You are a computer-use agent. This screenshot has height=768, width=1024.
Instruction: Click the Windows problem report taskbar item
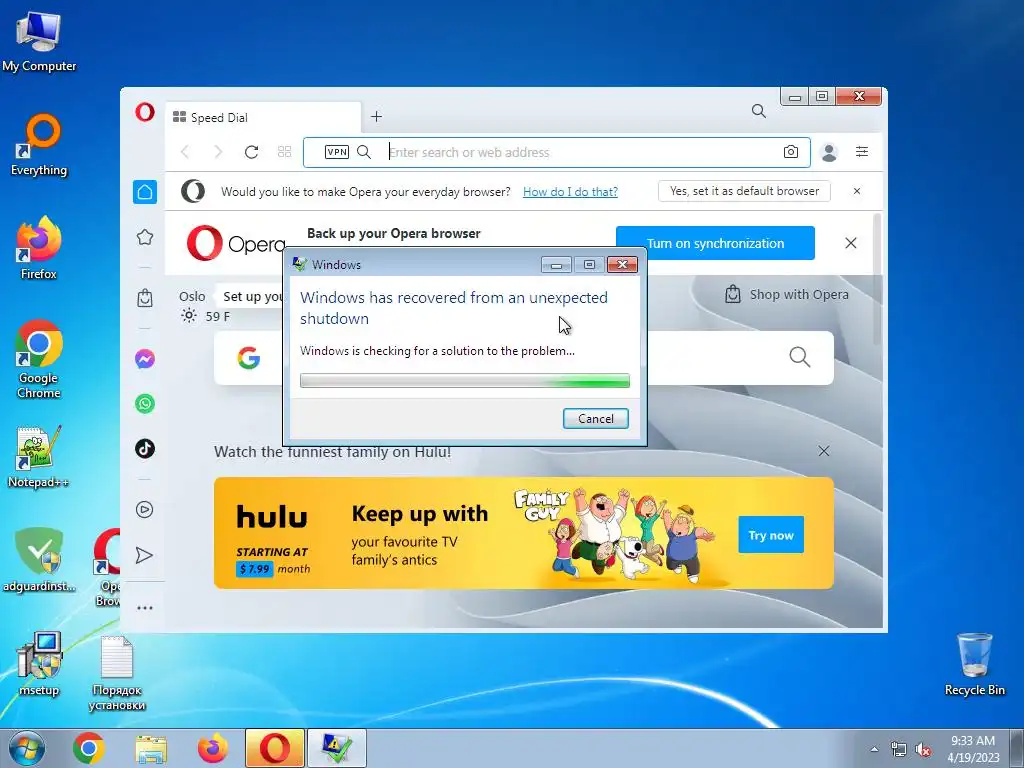[337, 748]
